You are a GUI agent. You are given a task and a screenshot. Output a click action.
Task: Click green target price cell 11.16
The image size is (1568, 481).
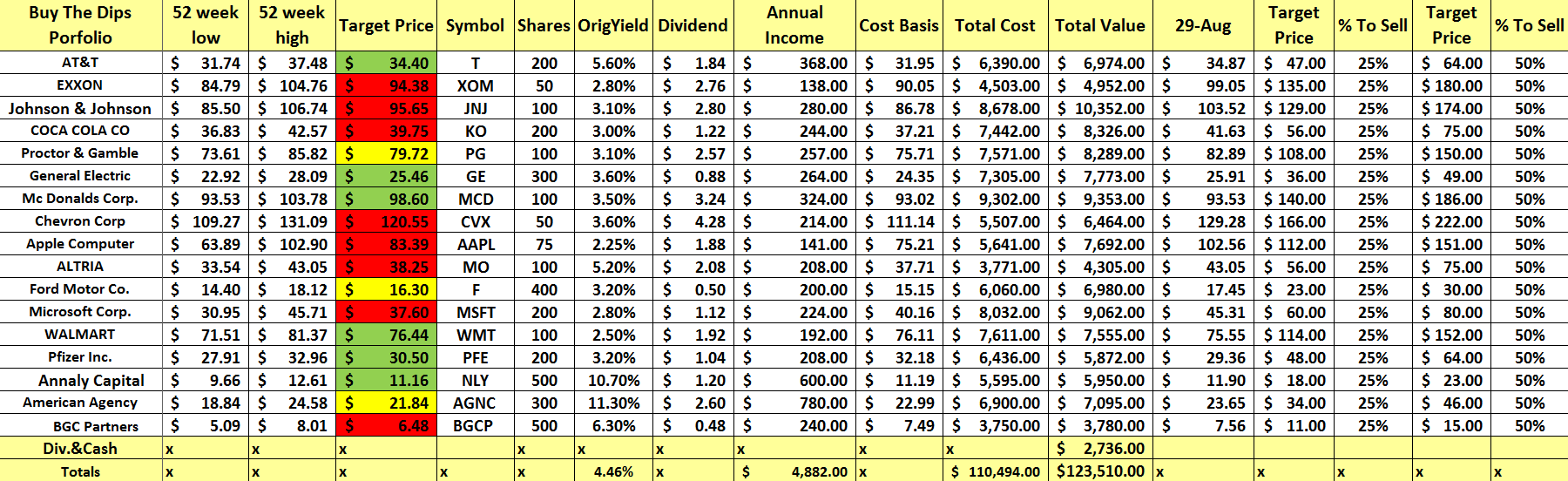[386, 380]
